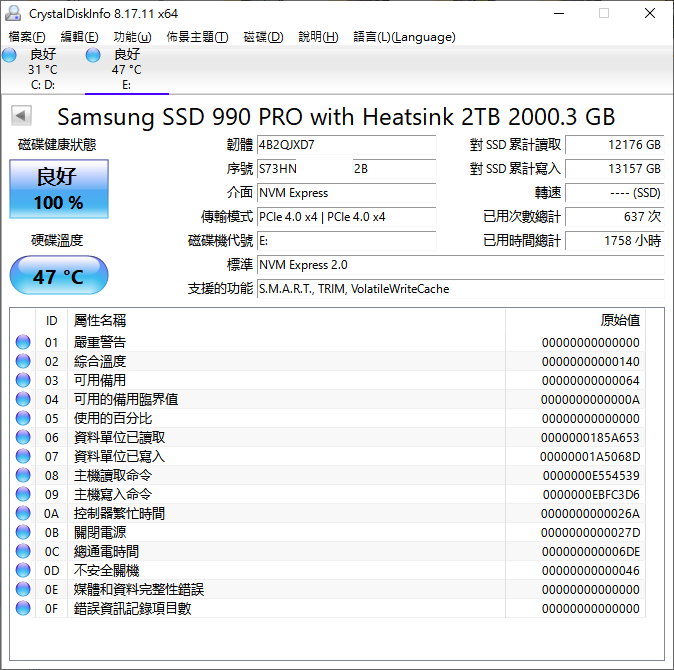Click status orb of attribute 0C 總通電時間

[23, 551]
